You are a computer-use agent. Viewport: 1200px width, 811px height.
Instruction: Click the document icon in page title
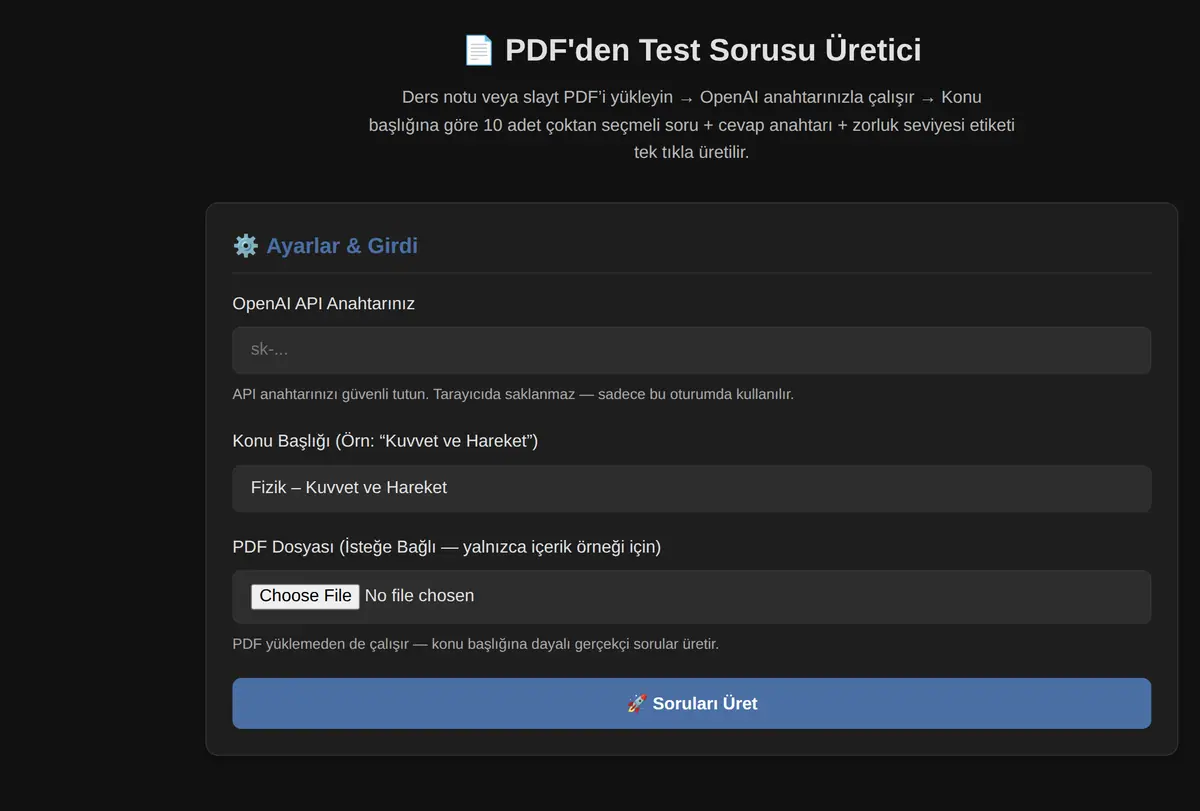pyautogui.click(x=479, y=50)
